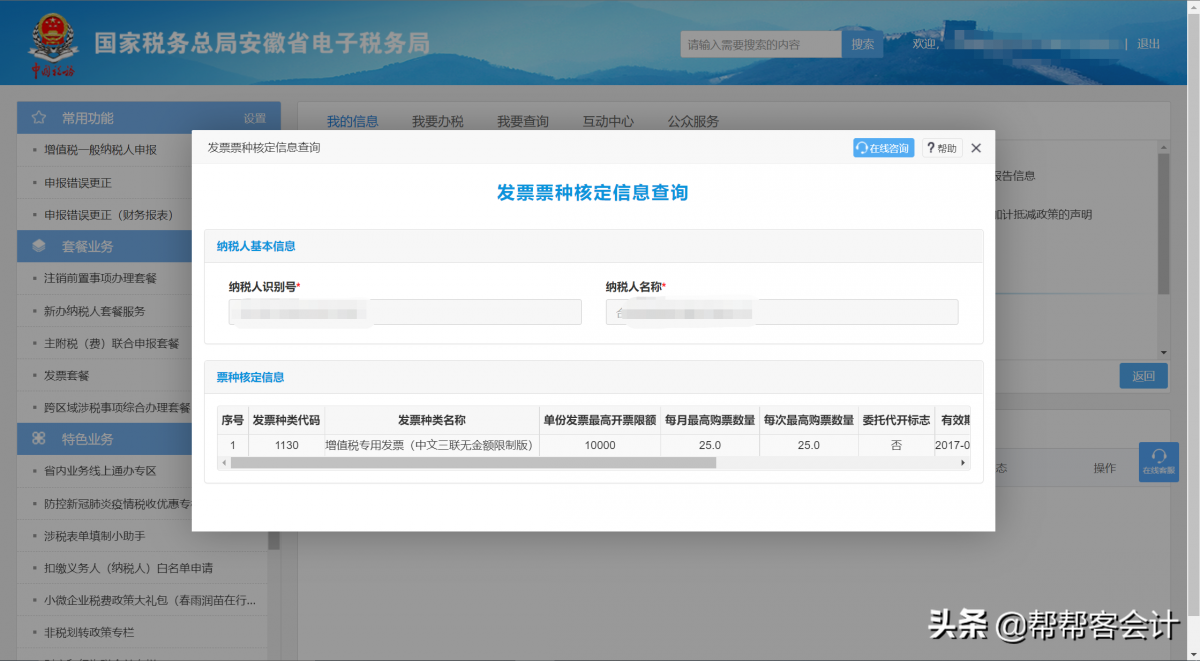Click the 纳税人识别号 input field
Viewport: 1200px width, 661px height.
(405, 312)
